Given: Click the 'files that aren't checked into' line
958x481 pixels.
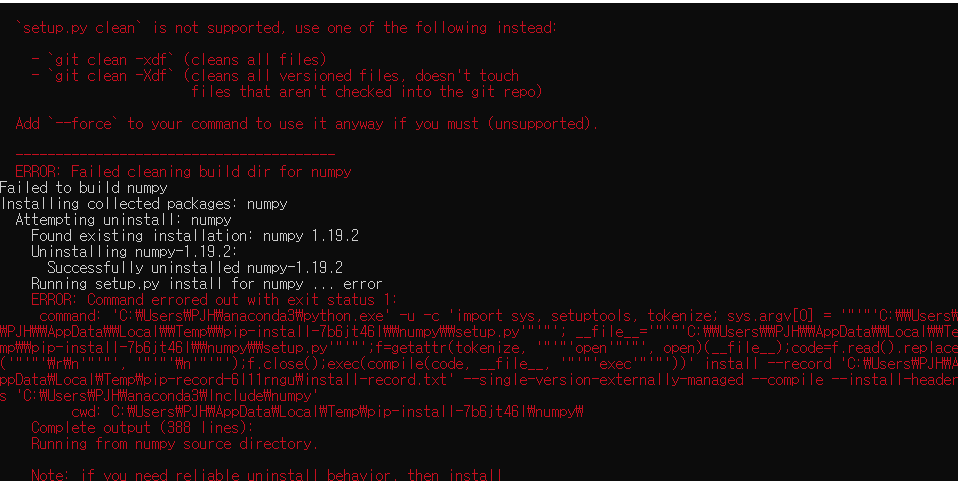Looking at the screenshot, I should pyautogui.click(x=366, y=92).
